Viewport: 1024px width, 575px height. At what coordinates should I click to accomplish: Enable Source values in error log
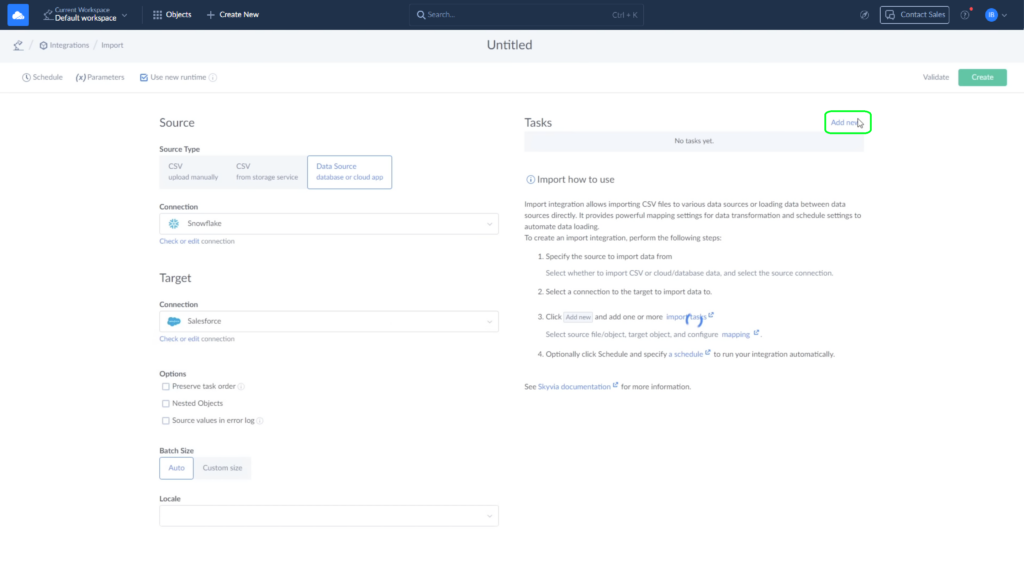coord(166,421)
